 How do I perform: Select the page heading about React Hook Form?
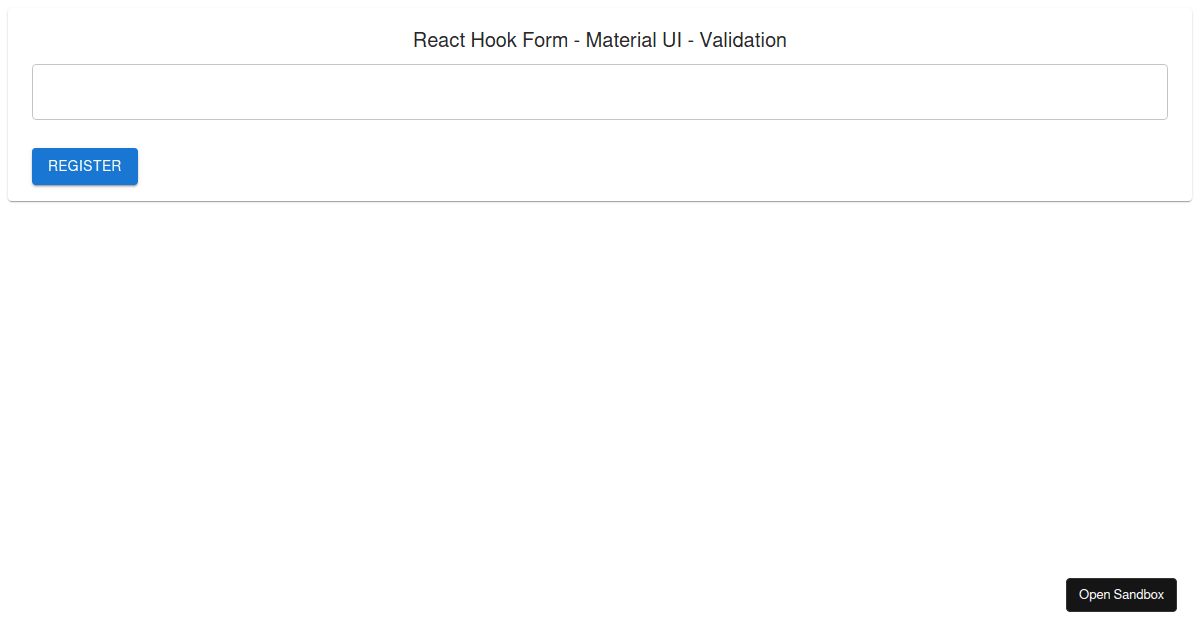600,40
